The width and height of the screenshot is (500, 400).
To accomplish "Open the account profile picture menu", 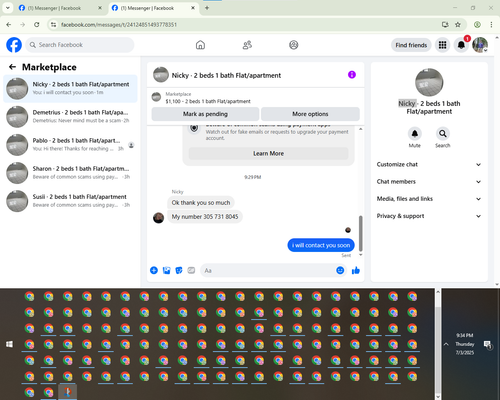I will click(x=480, y=45).
